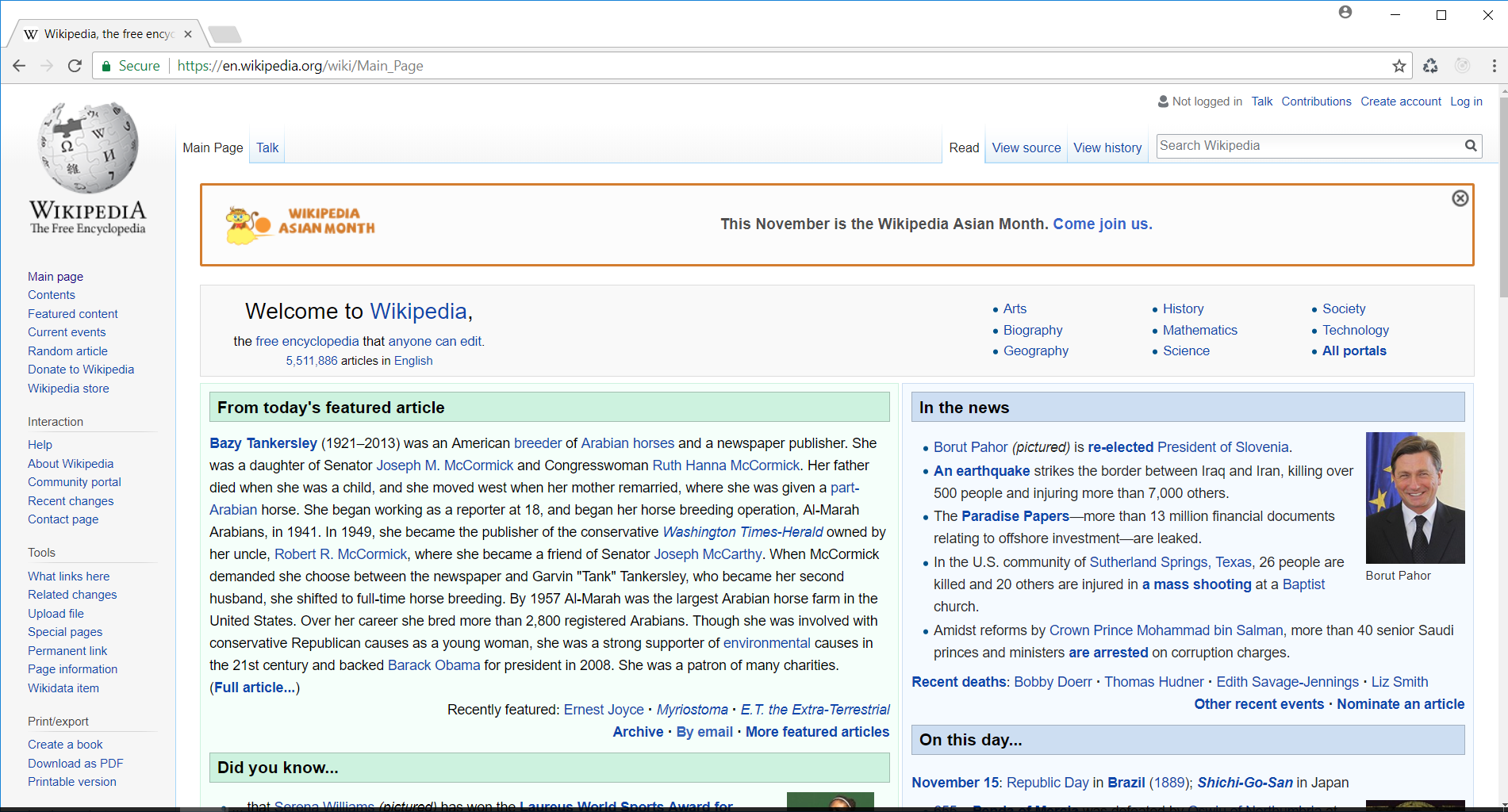
Task: Open Wikipedia store link
Action: (68, 389)
